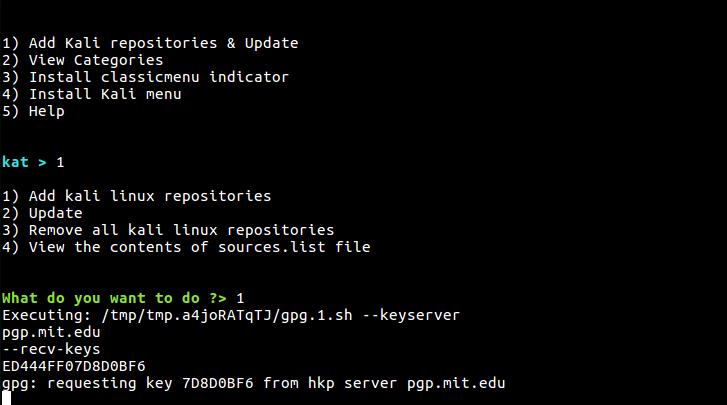Click the cyan "kat >" prompt

(x=24, y=162)
